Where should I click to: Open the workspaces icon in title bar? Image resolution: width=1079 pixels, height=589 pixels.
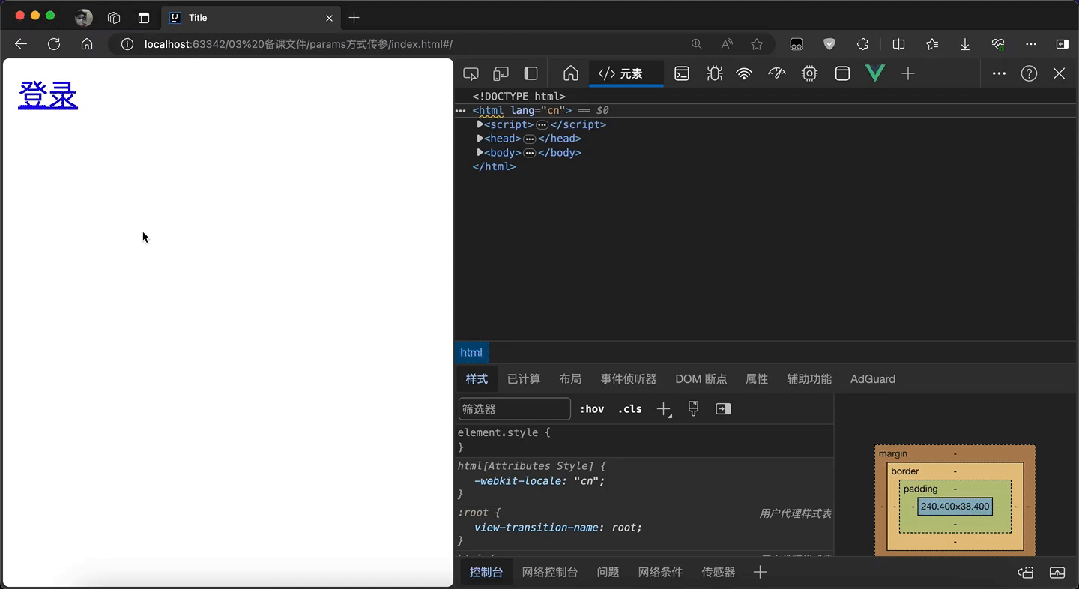114,18
